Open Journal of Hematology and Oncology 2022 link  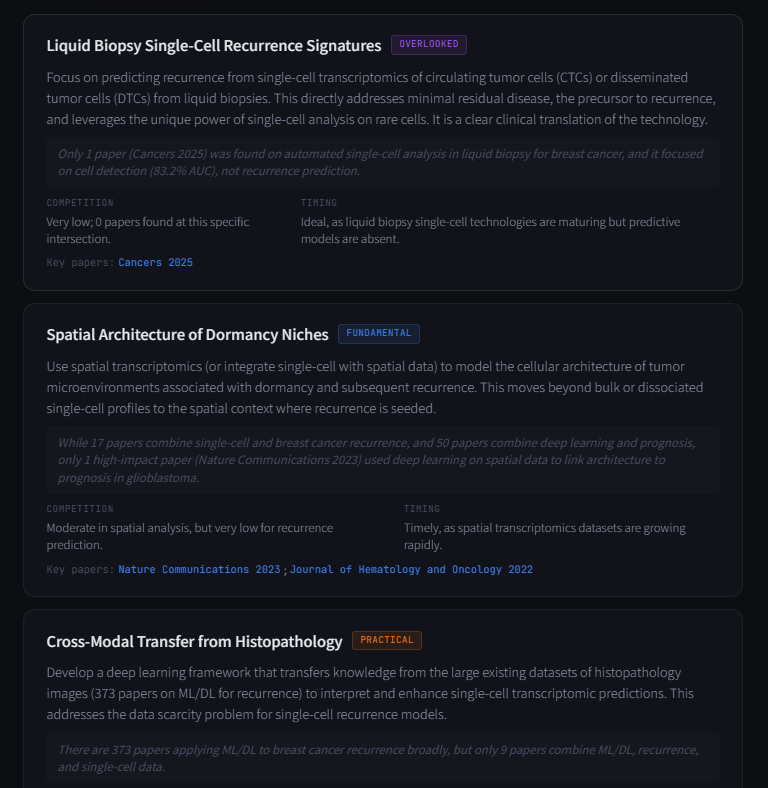click(411, 569)
